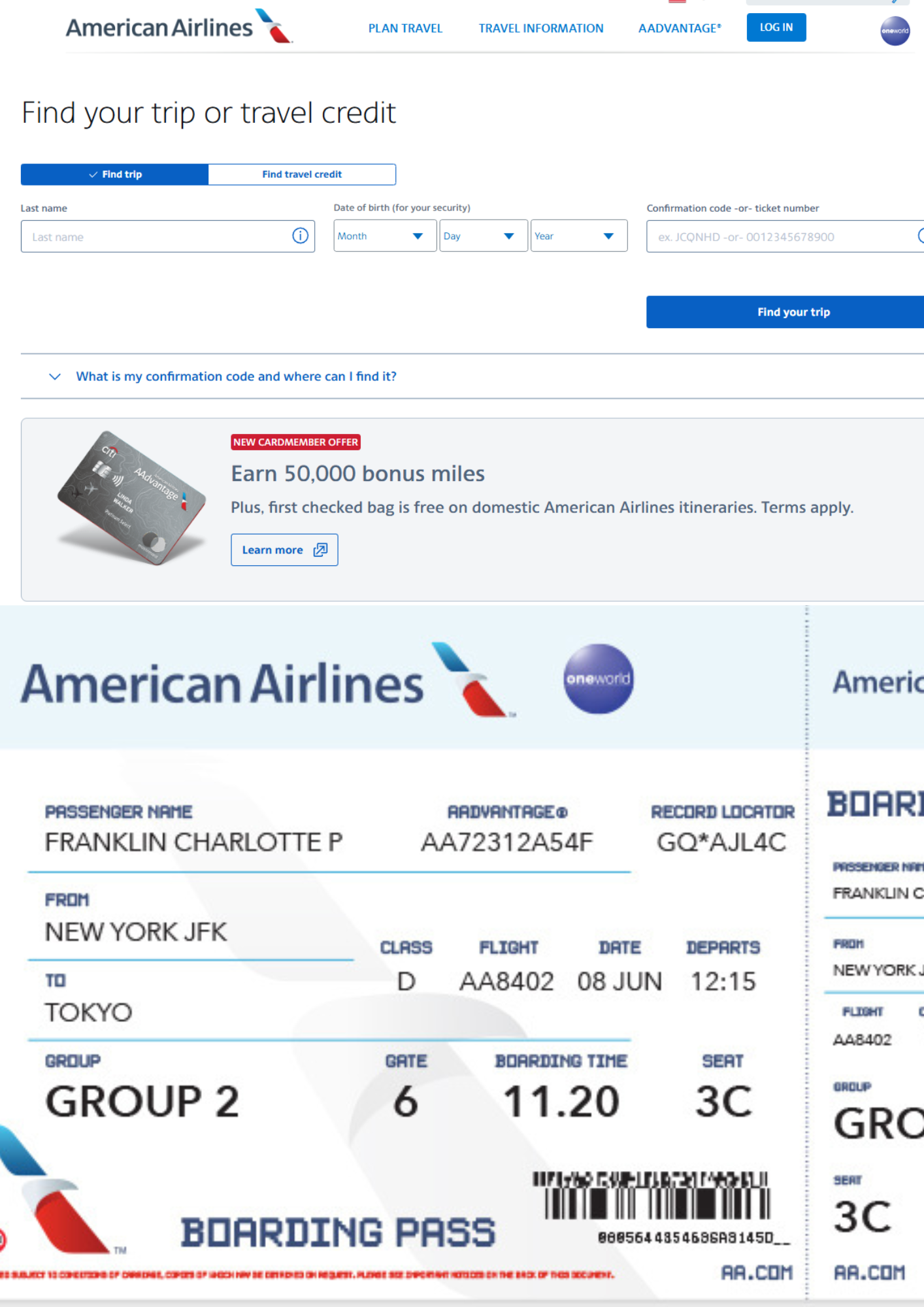Click the American Airlines logo in header
The width and height of the screenshot is (924, 1307).
pos(178,27)
